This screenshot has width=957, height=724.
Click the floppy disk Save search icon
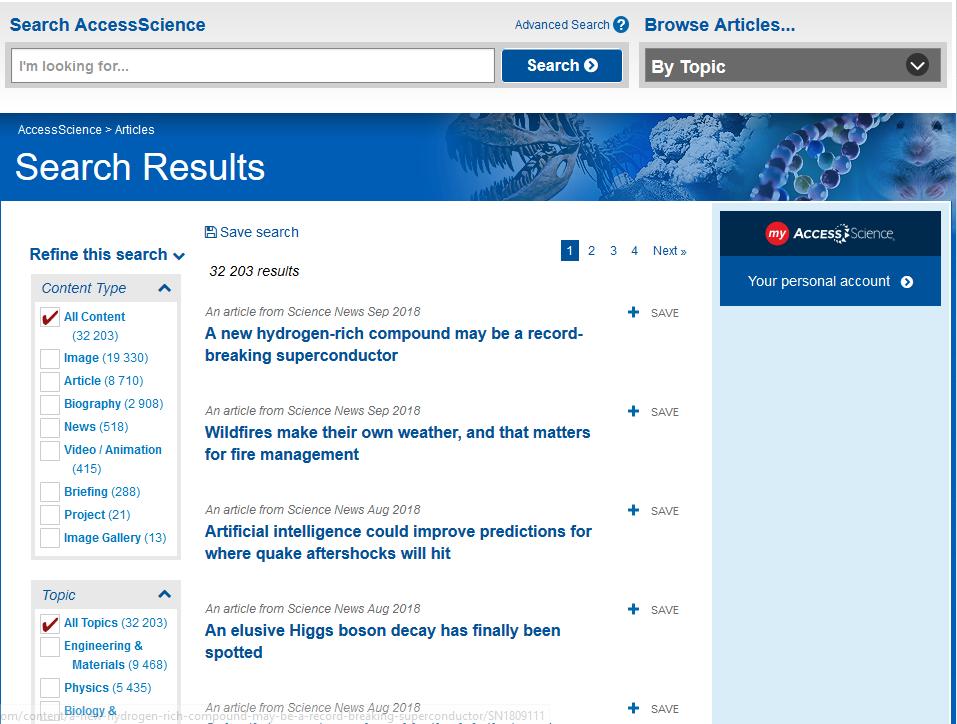211,232
